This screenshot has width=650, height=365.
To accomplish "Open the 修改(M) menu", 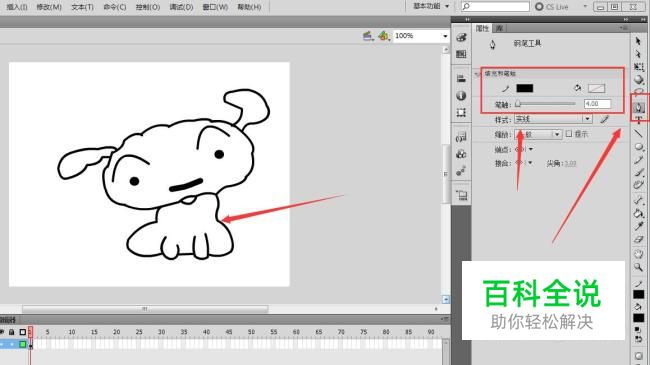I will coord(49,7).
